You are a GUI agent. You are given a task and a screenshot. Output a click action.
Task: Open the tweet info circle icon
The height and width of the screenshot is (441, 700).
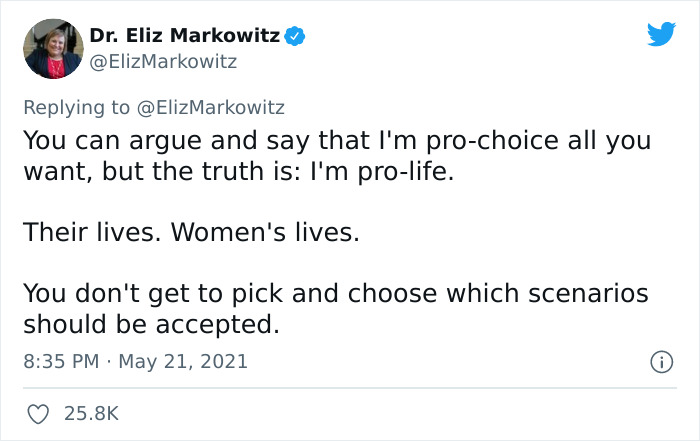click(x=660, y=360)
